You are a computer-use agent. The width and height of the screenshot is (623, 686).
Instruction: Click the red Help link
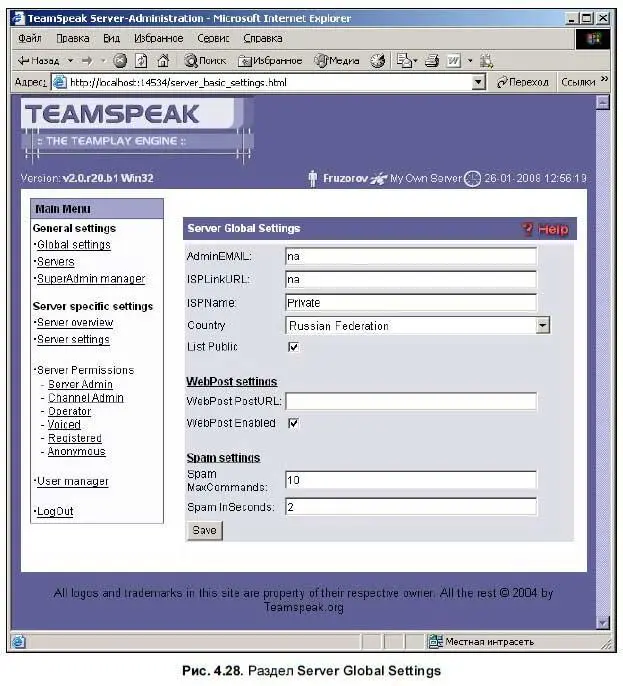click(x=546, y=229)
